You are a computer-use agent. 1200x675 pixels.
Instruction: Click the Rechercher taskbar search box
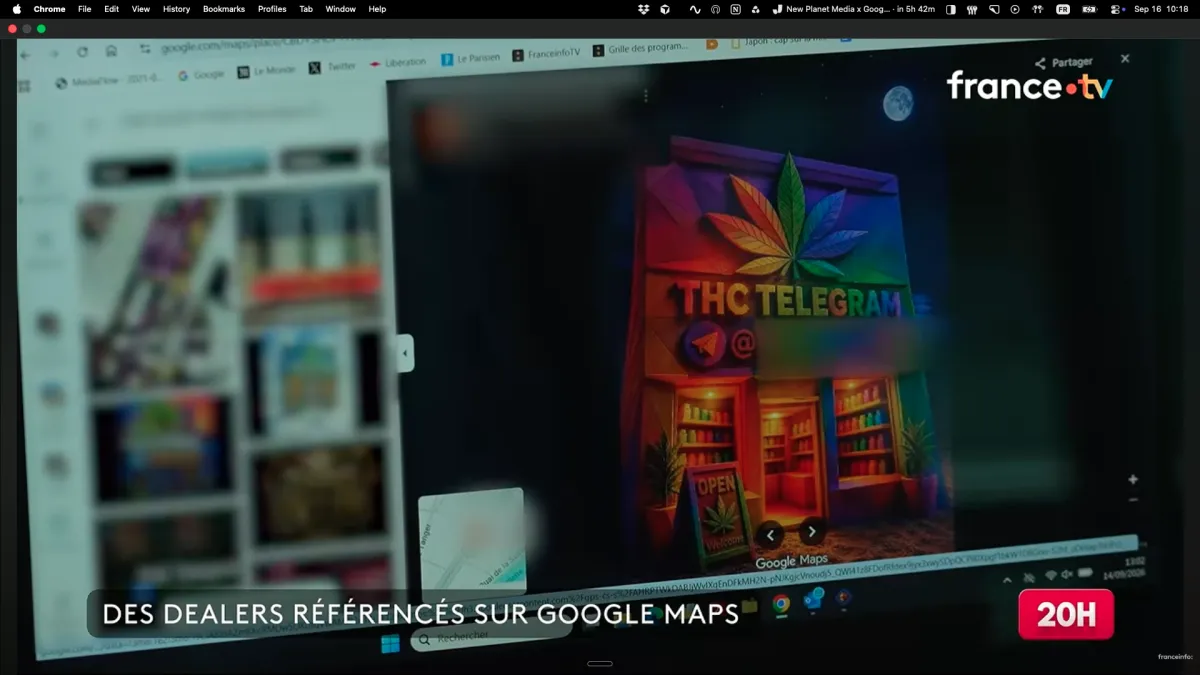point(491,636)
